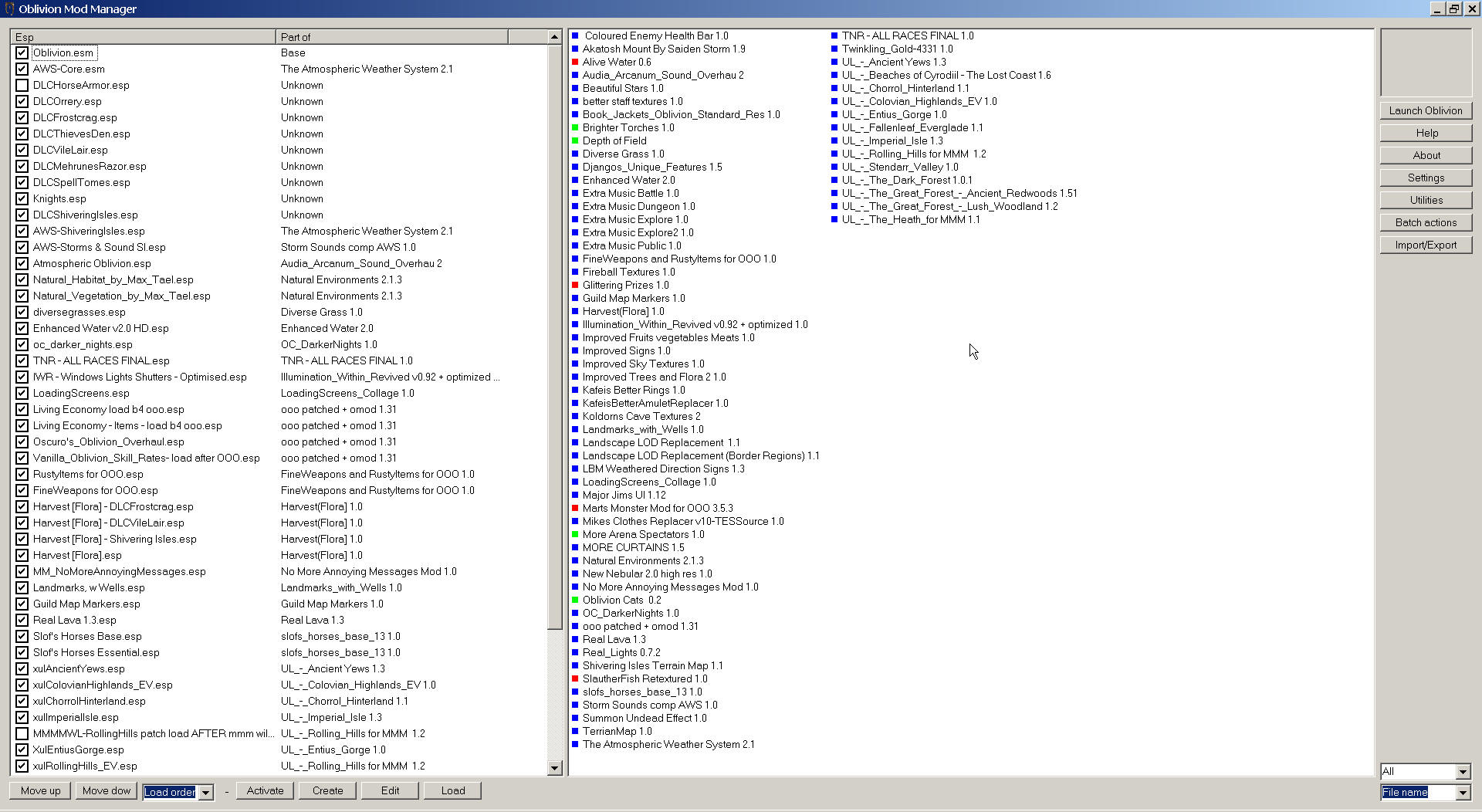
Task: Click the blue icon beside UL_-_The_Dark_Forest 1.0.1
Action: click(x=834, y=180)
